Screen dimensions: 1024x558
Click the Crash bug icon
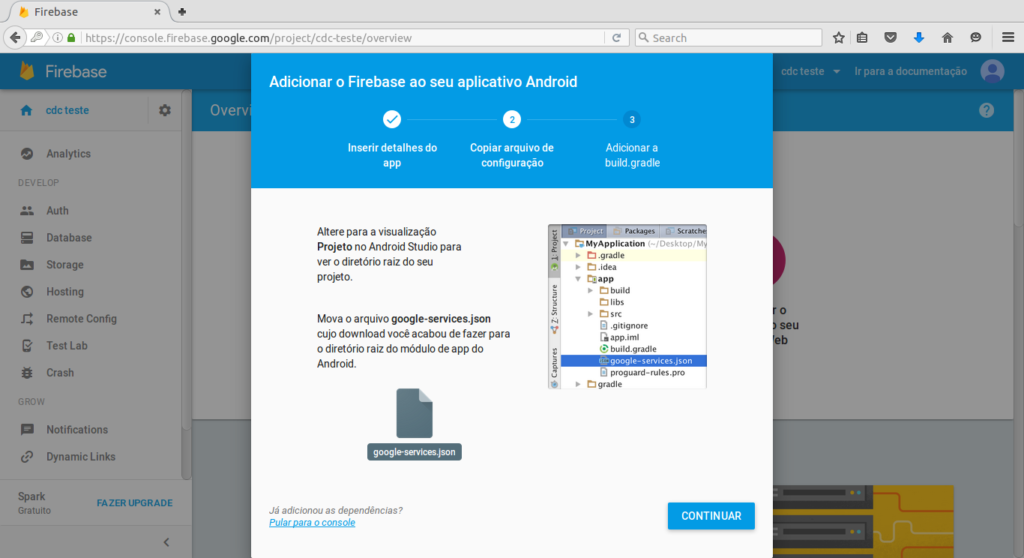pos(27,372)
